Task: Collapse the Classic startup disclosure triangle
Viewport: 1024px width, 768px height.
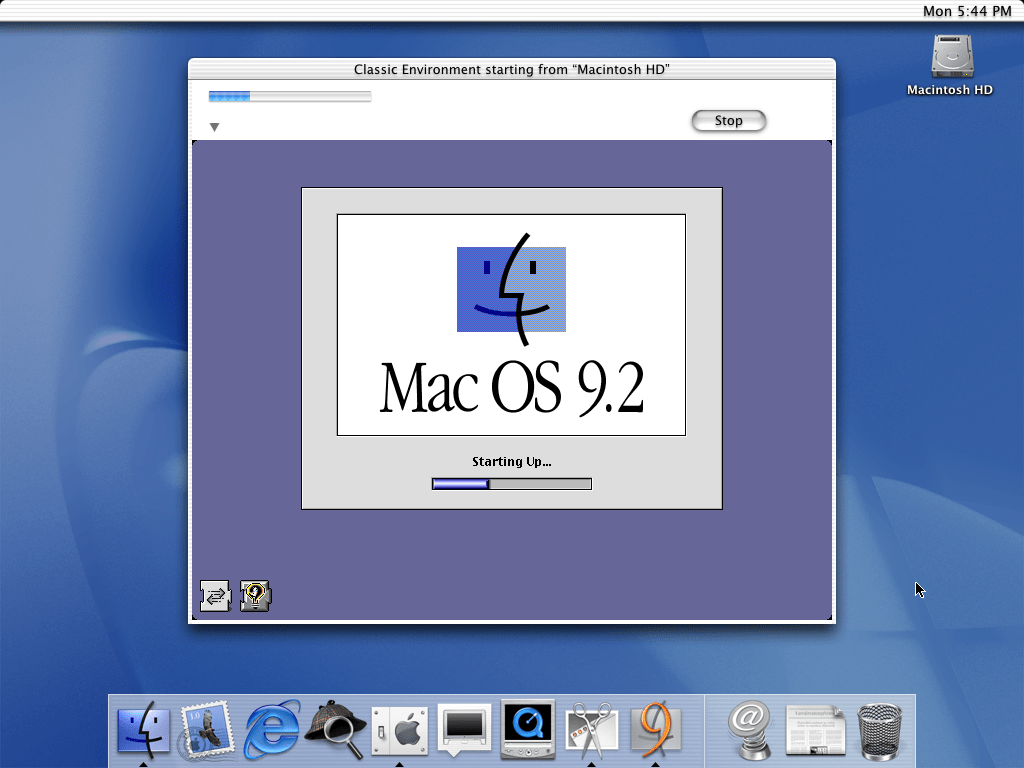Action: point(214,127)
